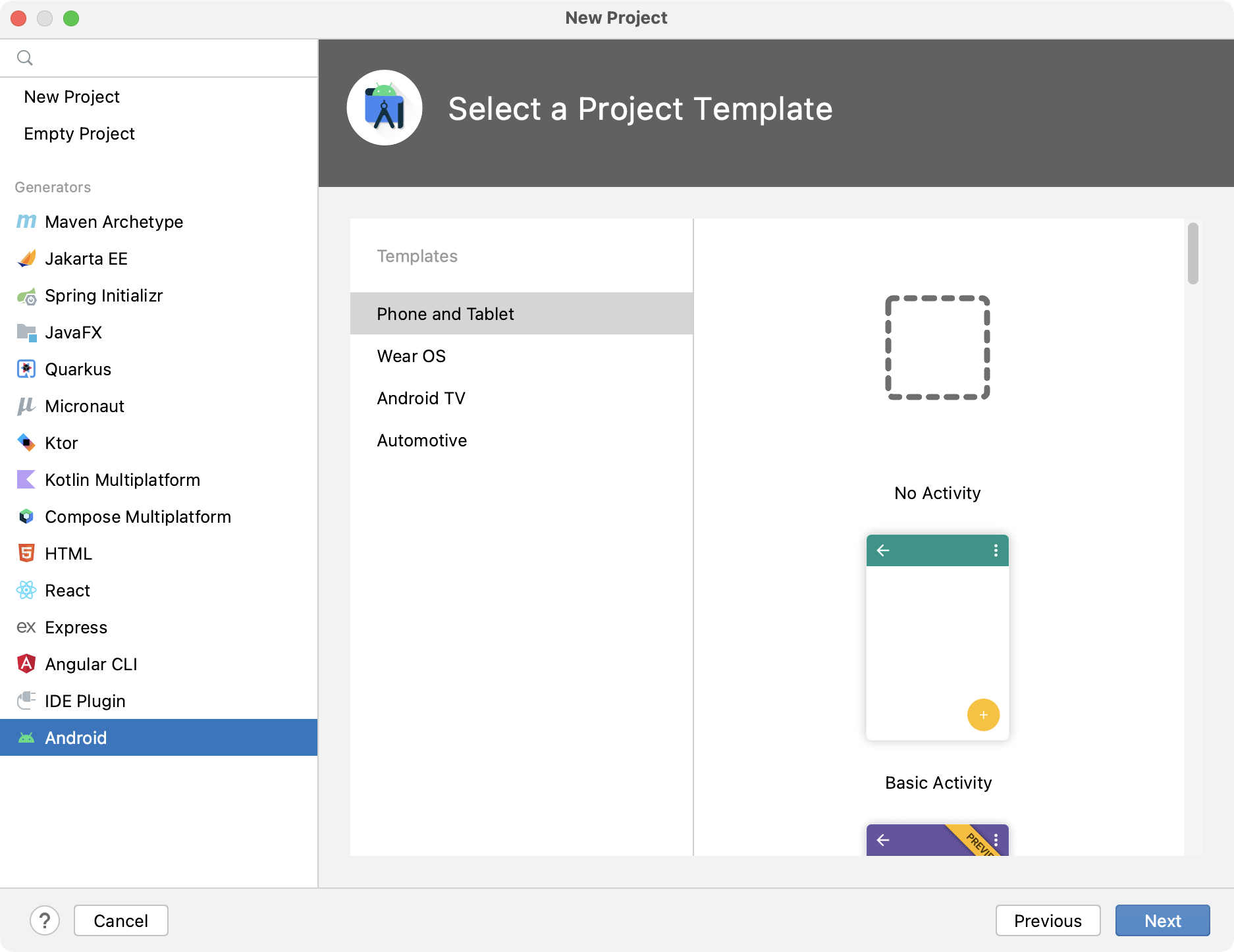Select the Maven Archetype label
This screenshot has height=952, width=1234.
point(114,222)
